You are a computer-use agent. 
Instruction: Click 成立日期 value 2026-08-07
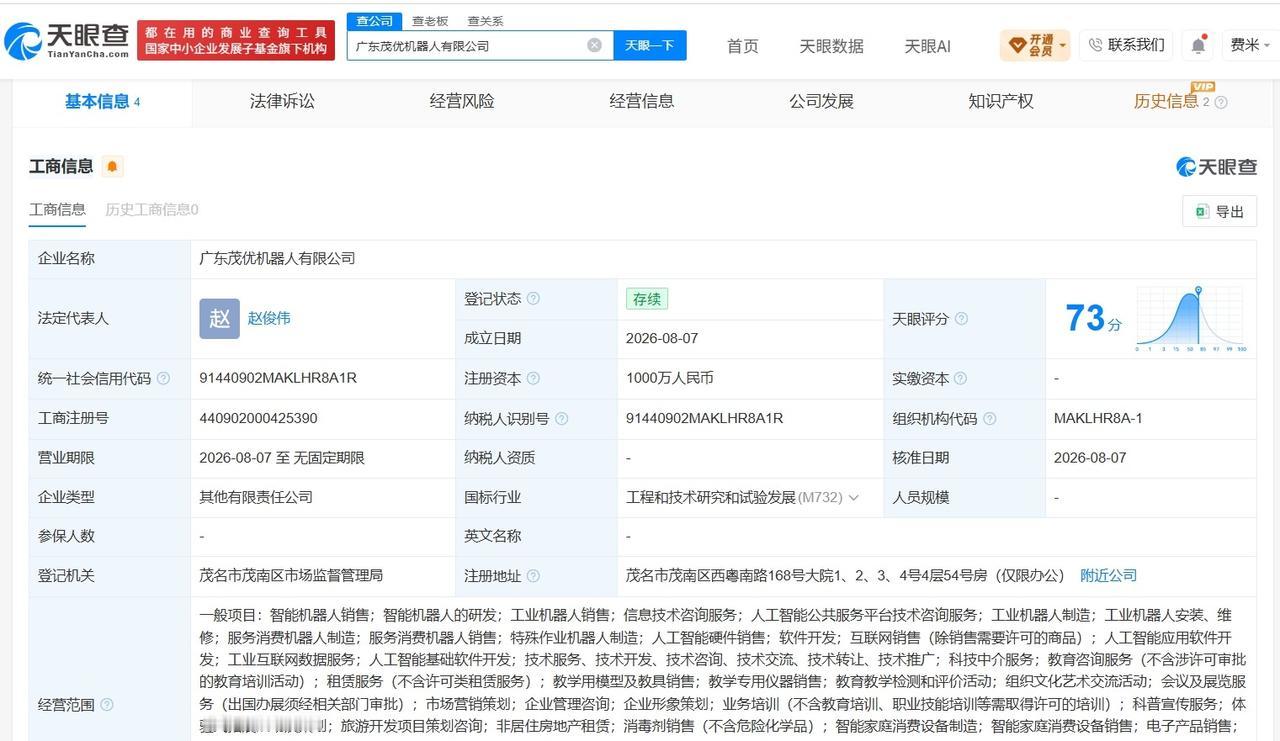(x=662, y=338)
